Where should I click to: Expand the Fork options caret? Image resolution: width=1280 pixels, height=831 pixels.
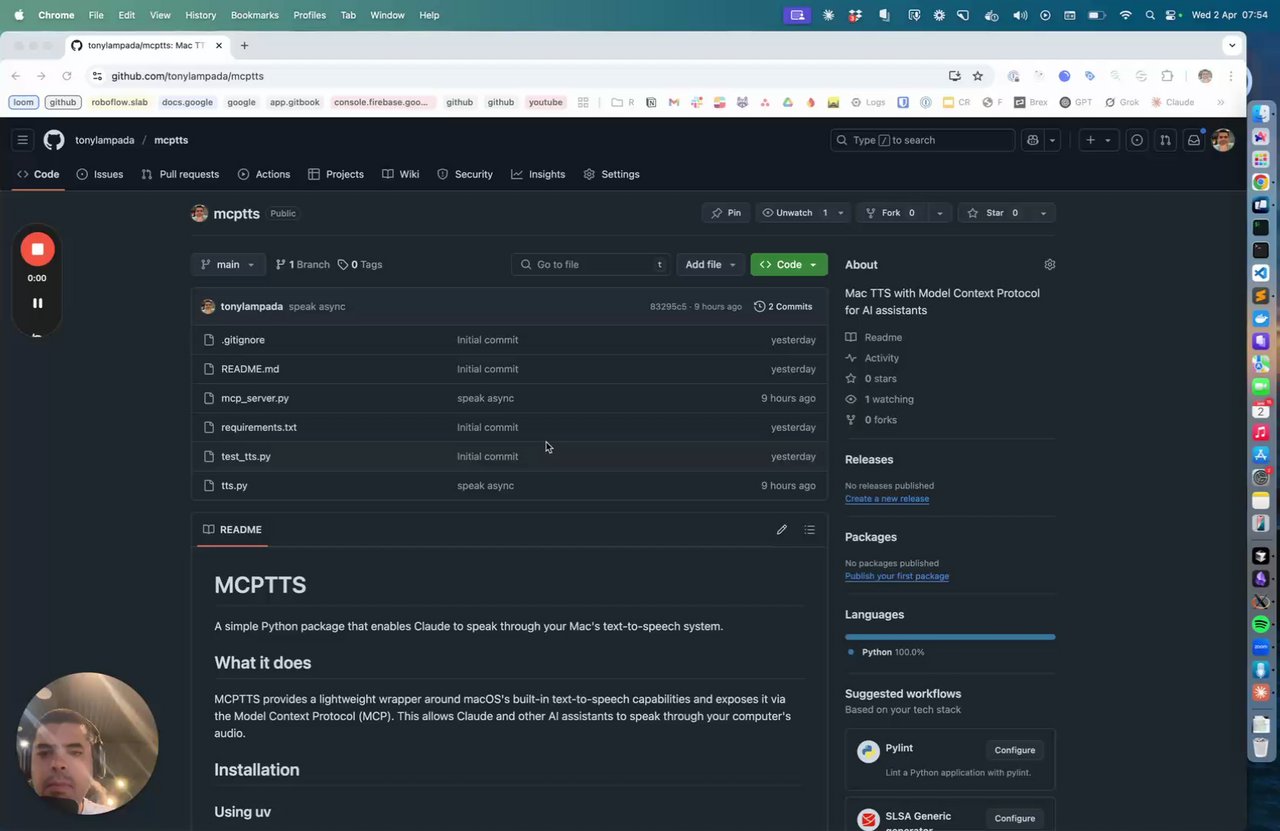pos(939,213)
